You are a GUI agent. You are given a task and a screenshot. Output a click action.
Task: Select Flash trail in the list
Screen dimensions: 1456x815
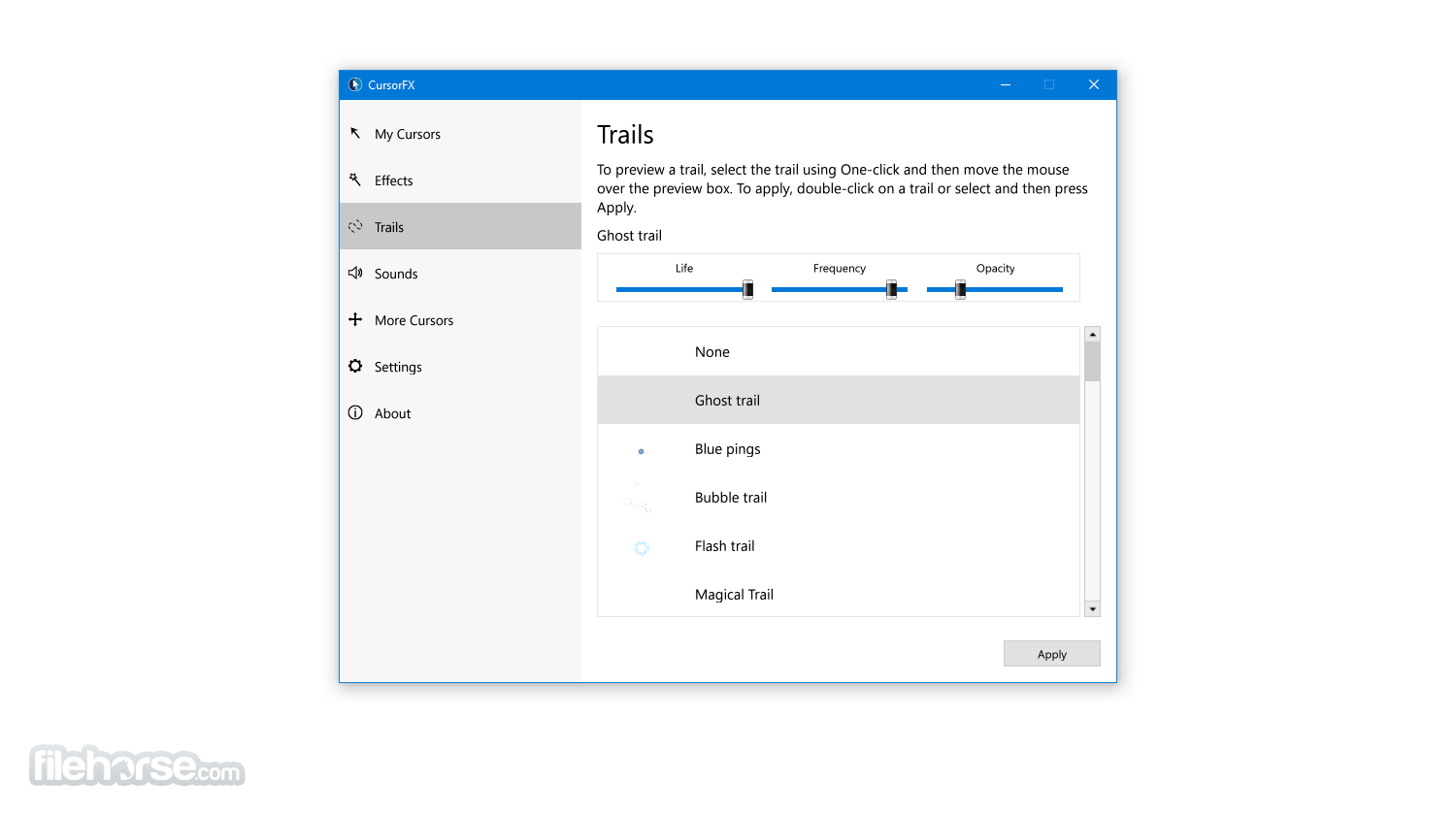839,545
